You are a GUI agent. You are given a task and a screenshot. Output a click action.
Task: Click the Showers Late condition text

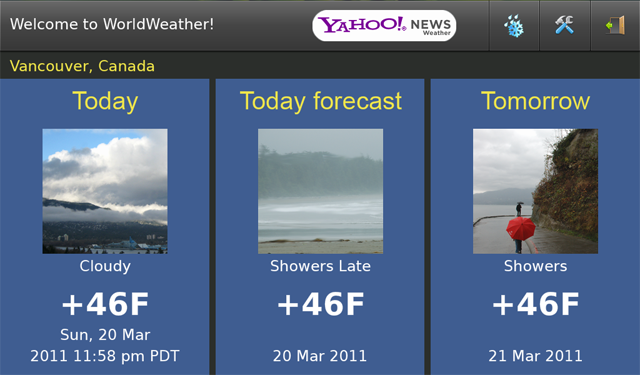click(x=320, y=266)
